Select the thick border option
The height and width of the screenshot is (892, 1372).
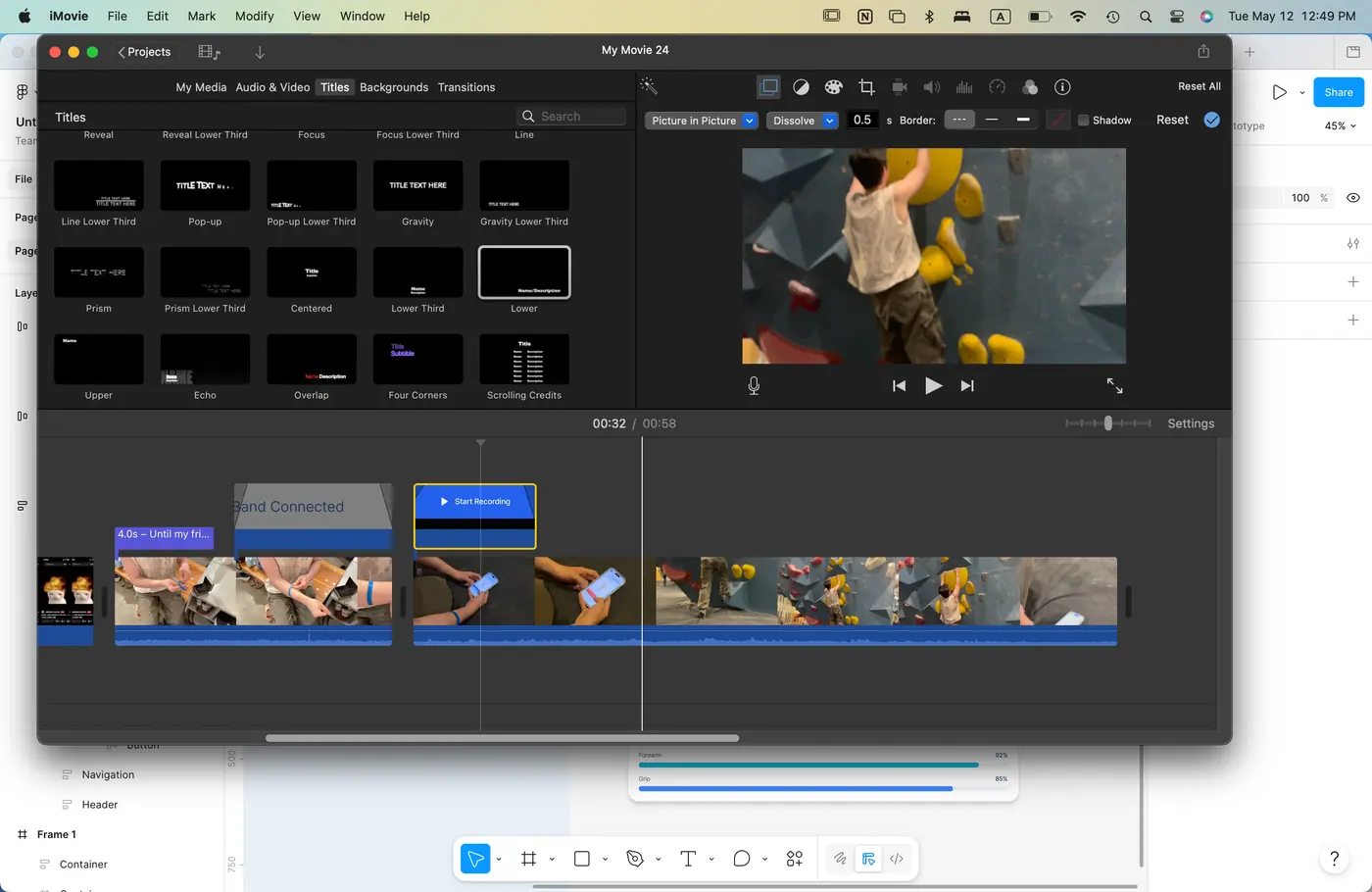[1023, 120]
